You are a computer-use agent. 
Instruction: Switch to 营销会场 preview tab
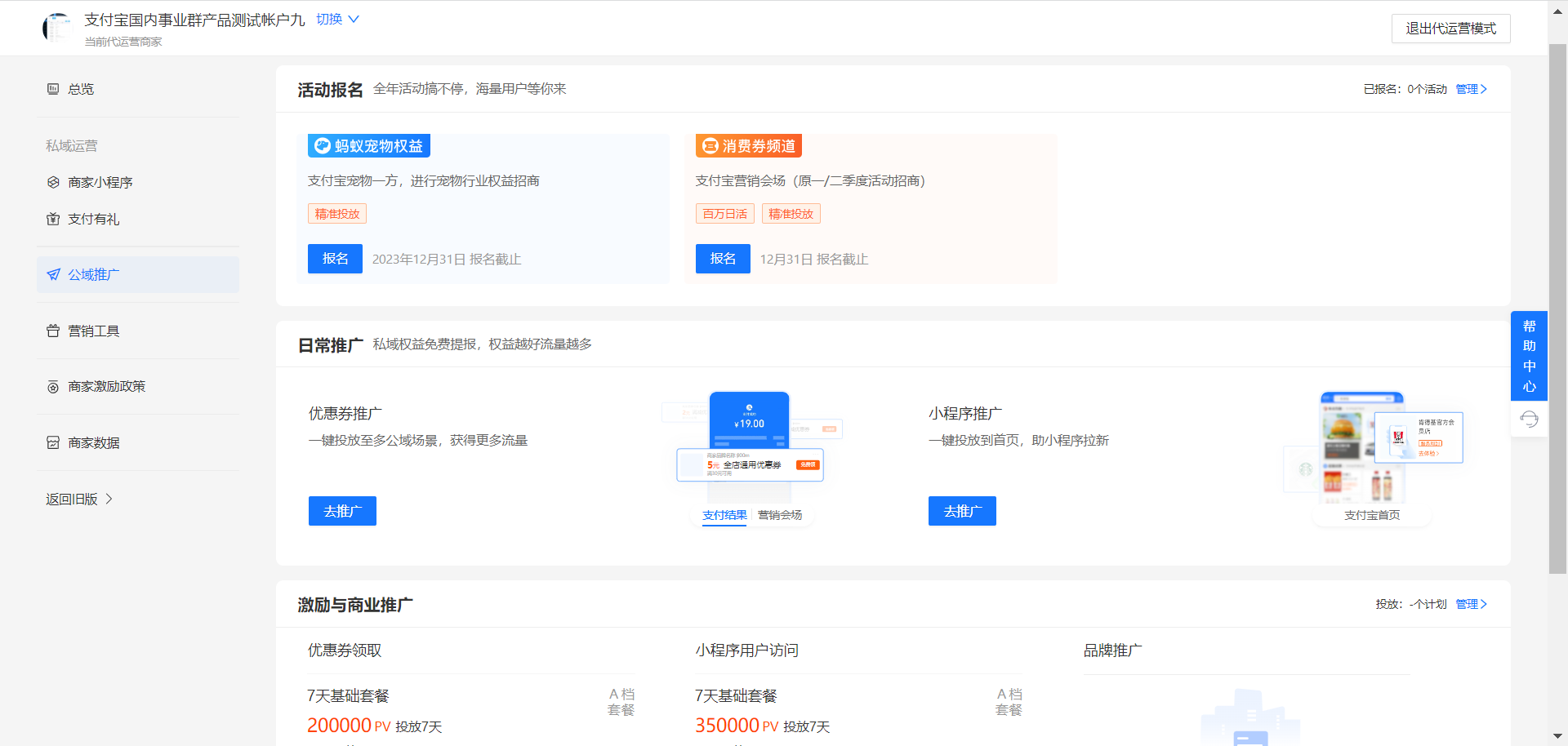(780, 515)
